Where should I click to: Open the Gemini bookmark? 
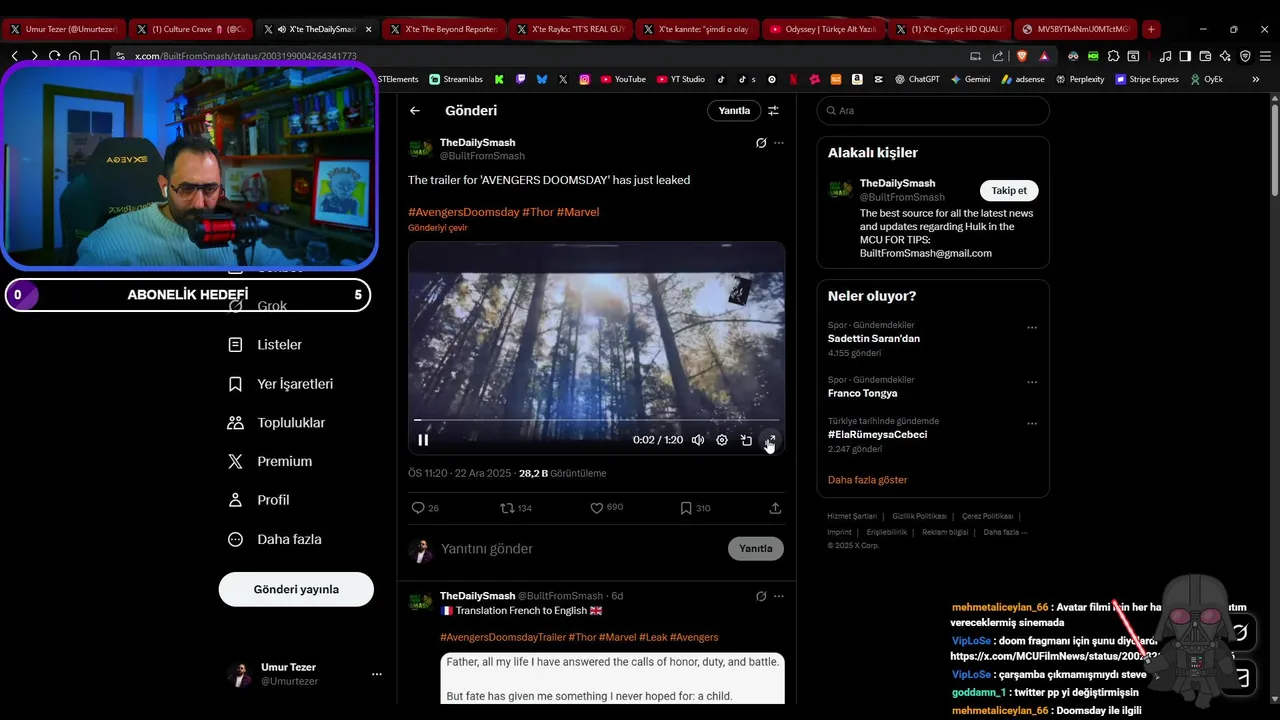970,79
